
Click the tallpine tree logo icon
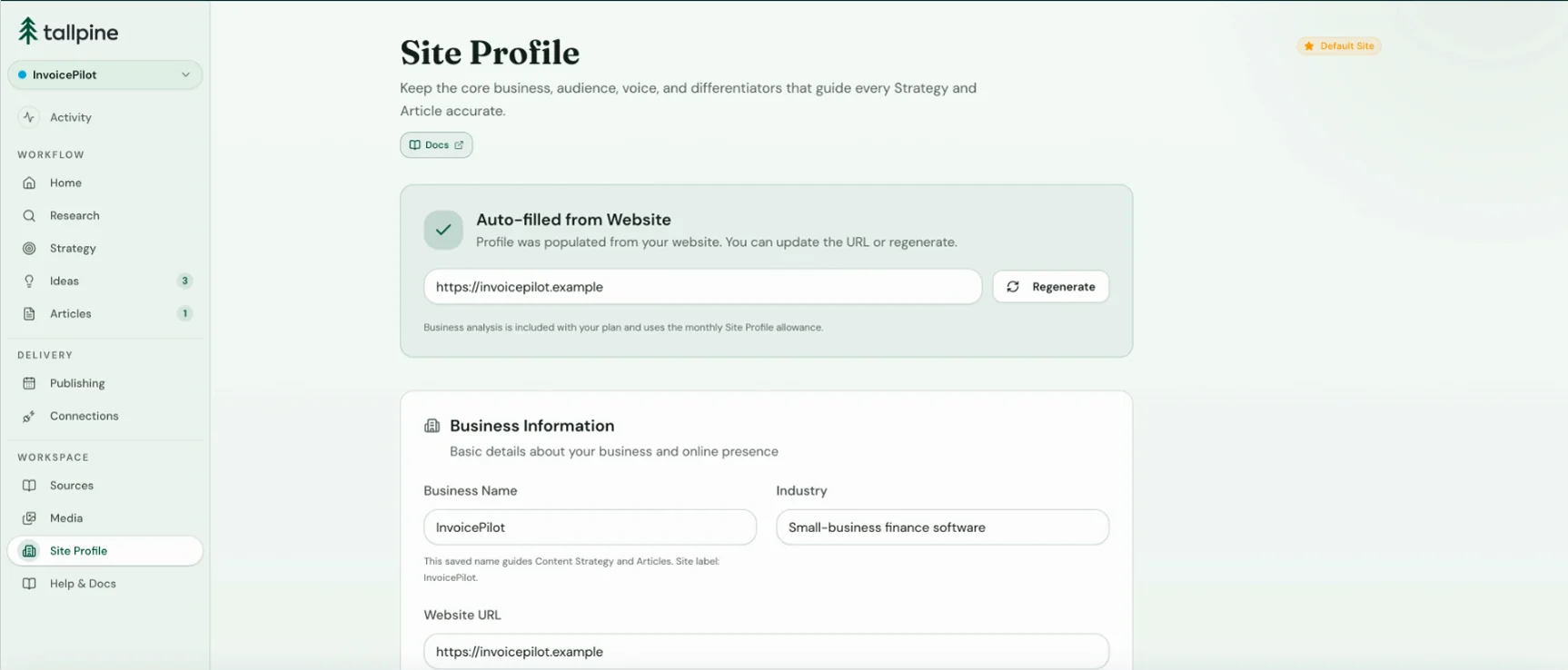(x=28, y=32)
